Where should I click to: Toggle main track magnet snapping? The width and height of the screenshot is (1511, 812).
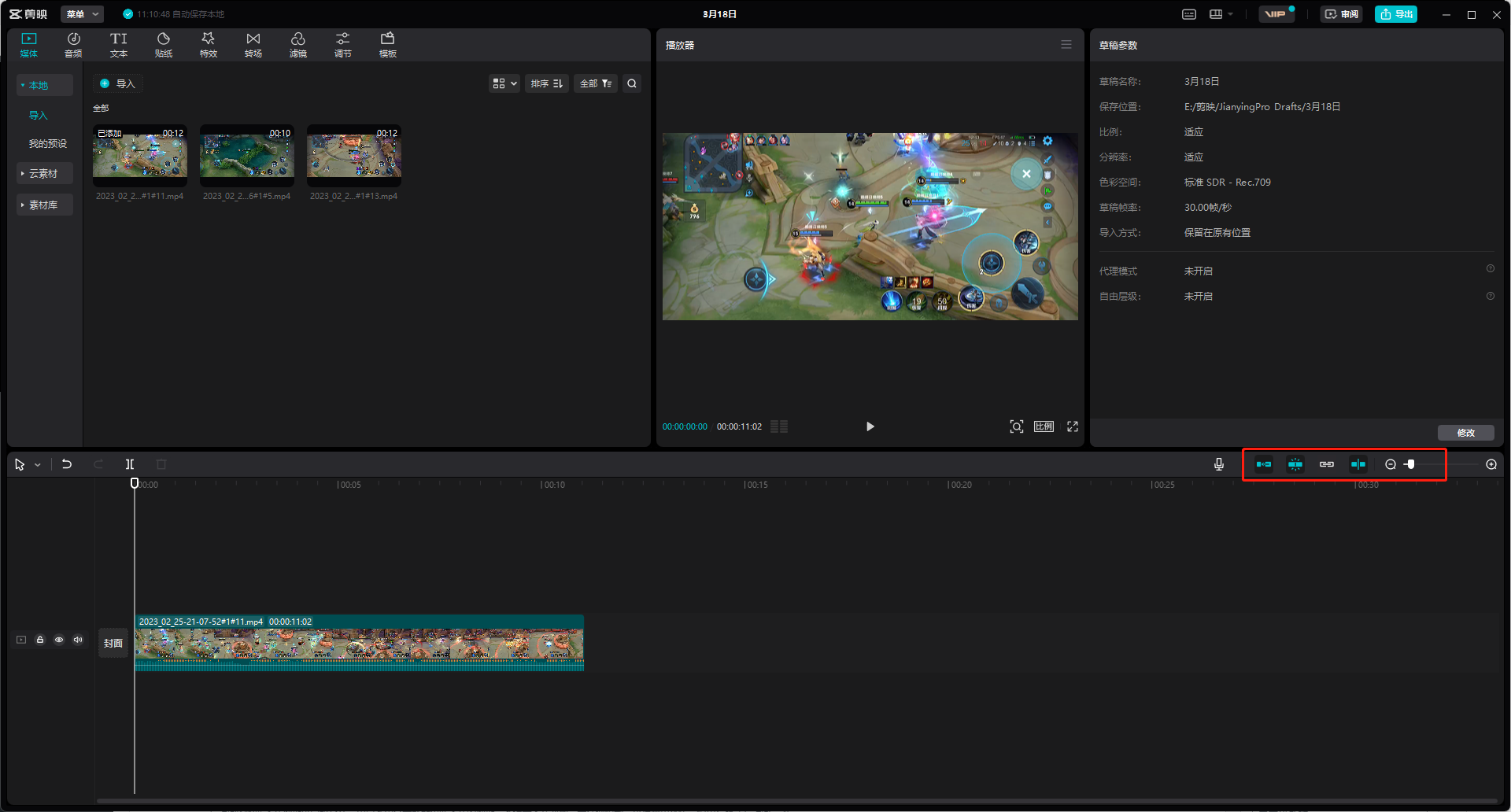click(x=1264, y=464)
